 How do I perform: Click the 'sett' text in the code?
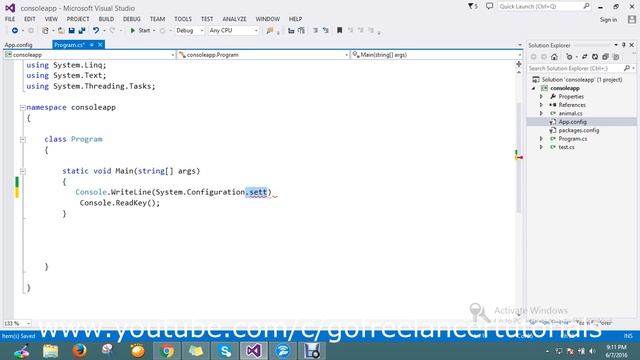tap(258, 192)
